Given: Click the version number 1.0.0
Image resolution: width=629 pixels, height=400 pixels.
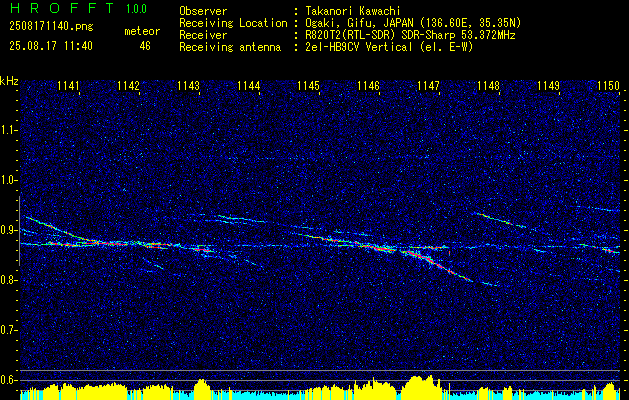Looking at the screenshot, I should tap(136, 8).
